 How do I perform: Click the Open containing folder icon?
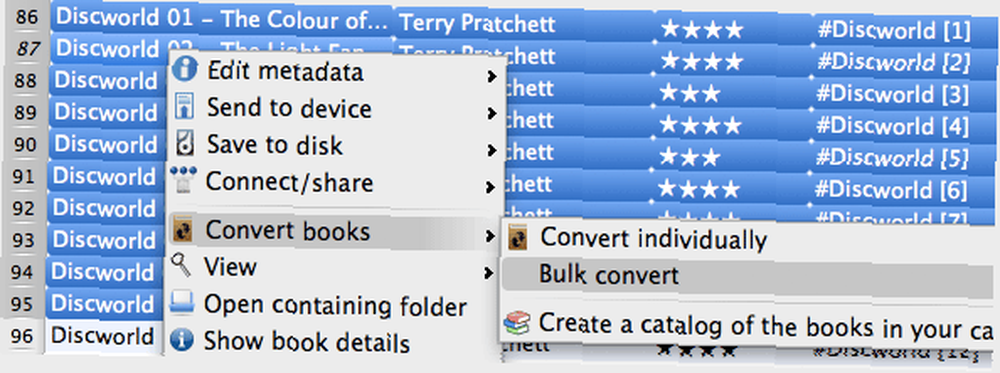[182, 304]
